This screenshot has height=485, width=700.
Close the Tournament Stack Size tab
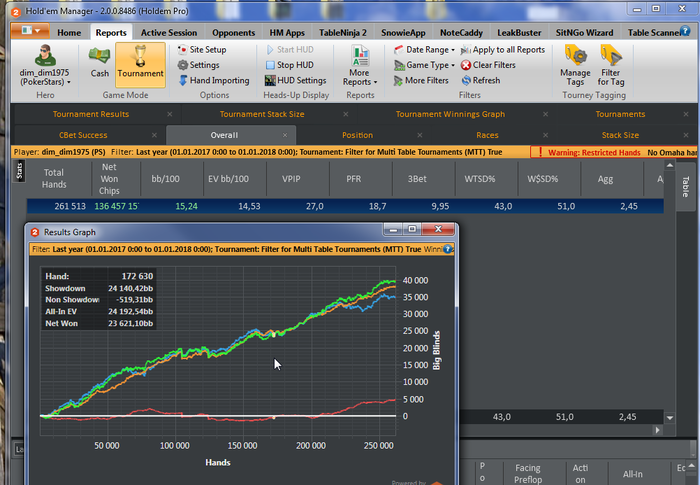click(x=346, y=114)
